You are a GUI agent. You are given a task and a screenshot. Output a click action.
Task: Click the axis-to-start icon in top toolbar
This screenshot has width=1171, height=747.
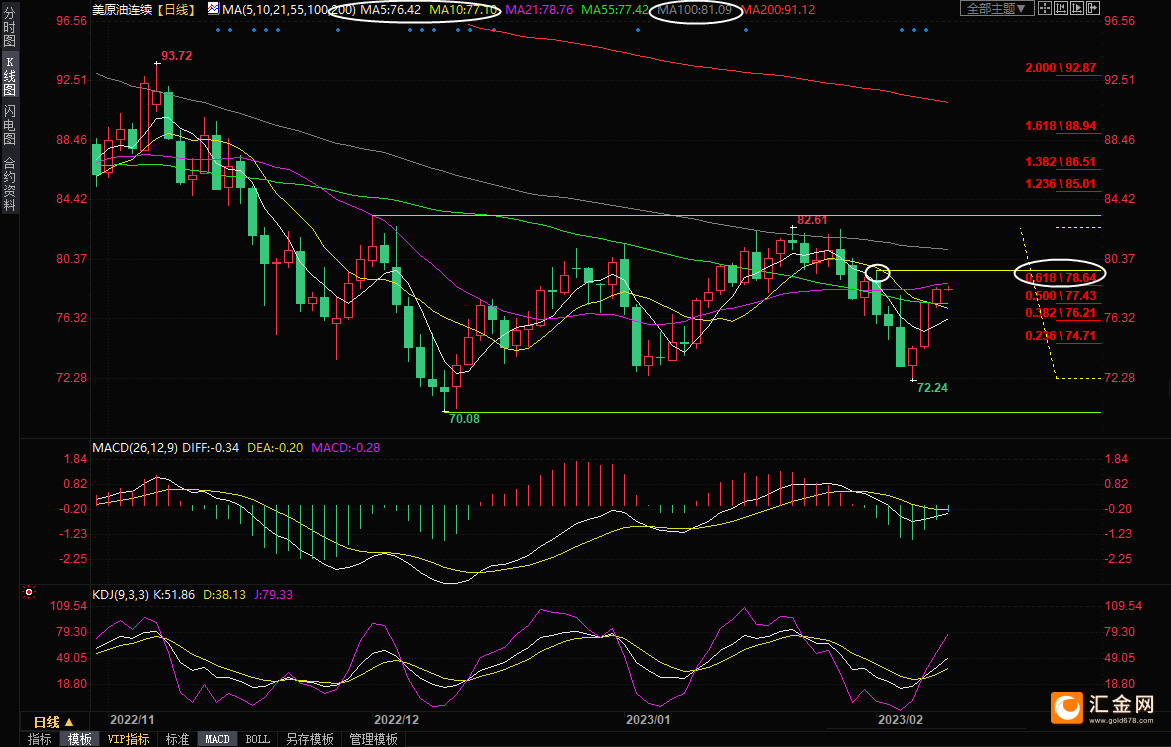[1061, 8]
